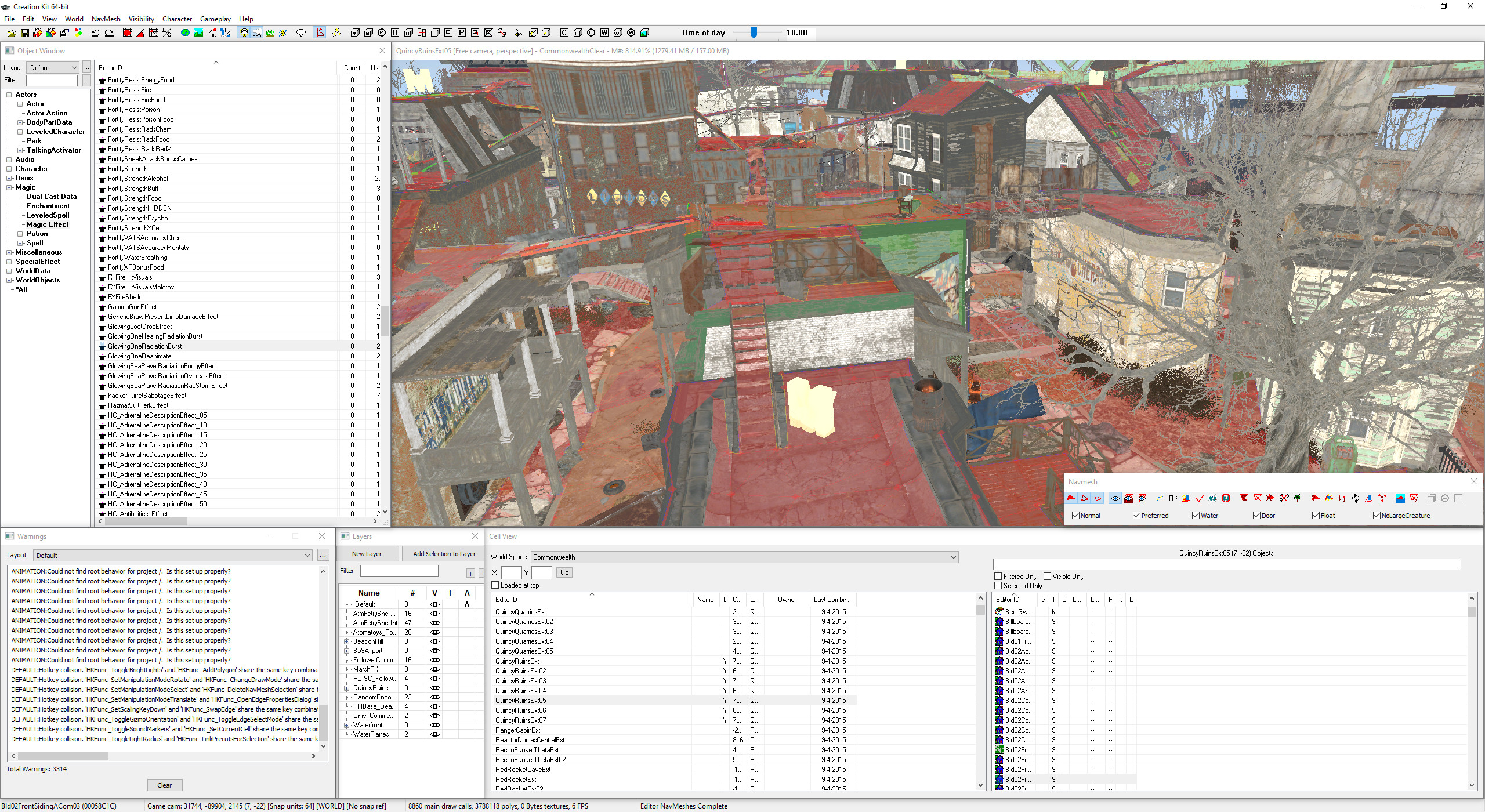Enable the Water checkbox in Navmesh panel
This screenshot has height=812, width=1485.
coord(1196,515)
